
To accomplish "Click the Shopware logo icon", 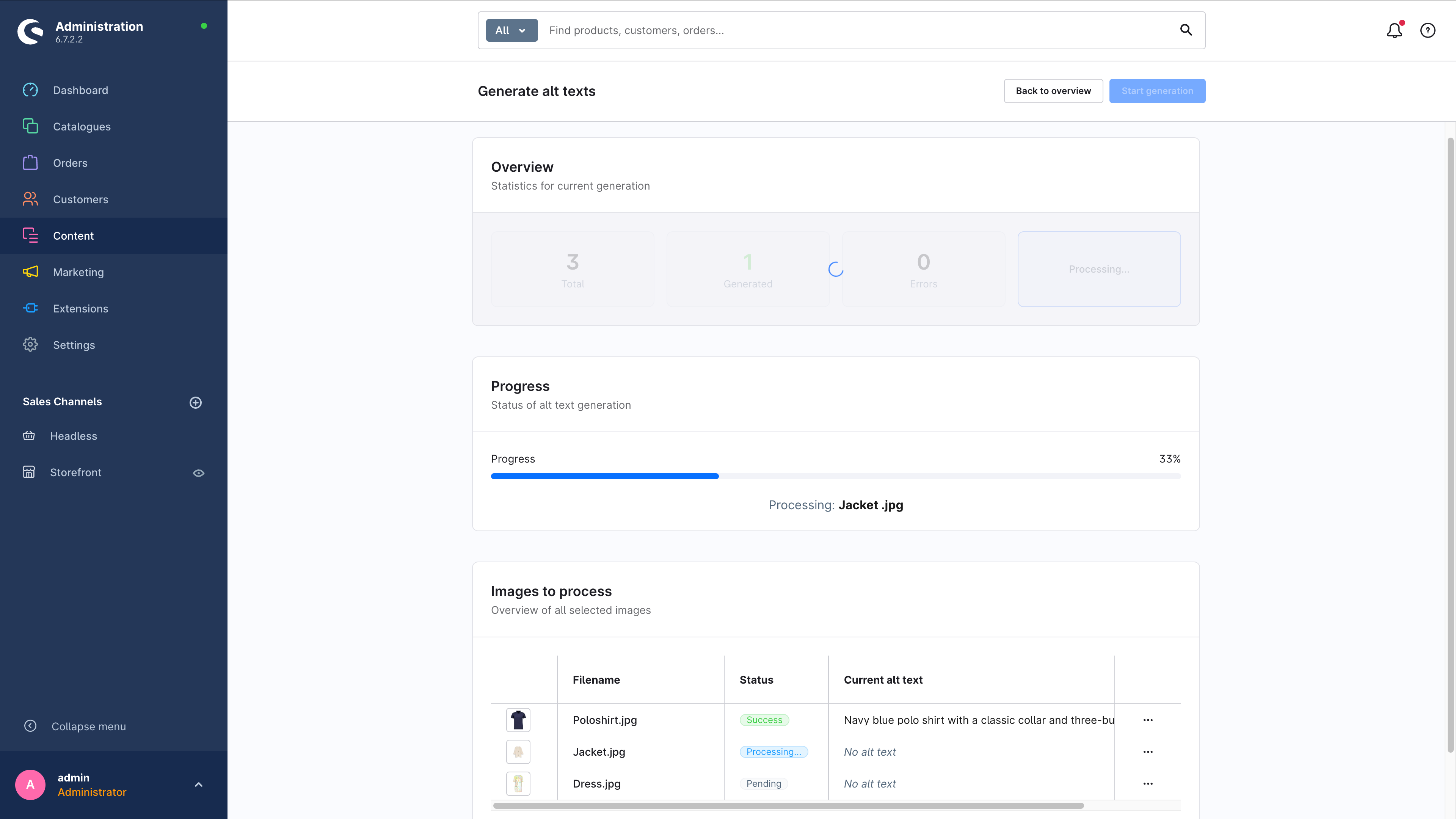I will pos(30,31).
